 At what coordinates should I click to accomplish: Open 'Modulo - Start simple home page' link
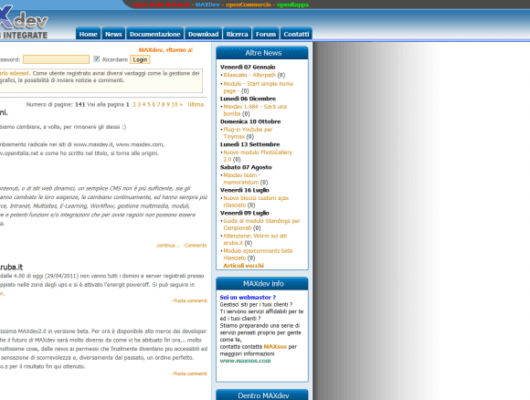(x=258, y=87)
